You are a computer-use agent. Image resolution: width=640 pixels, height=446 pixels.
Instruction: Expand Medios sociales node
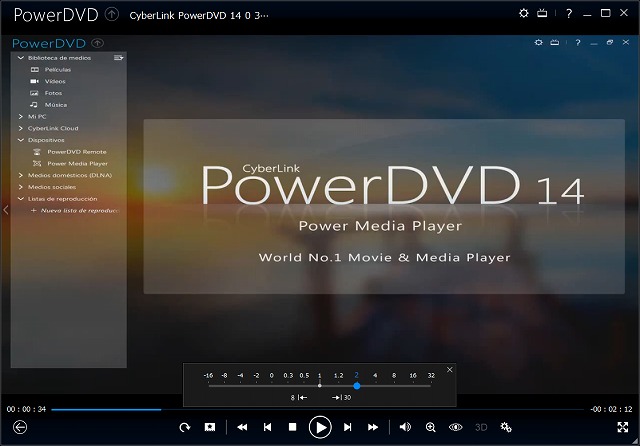click(20, 187)
